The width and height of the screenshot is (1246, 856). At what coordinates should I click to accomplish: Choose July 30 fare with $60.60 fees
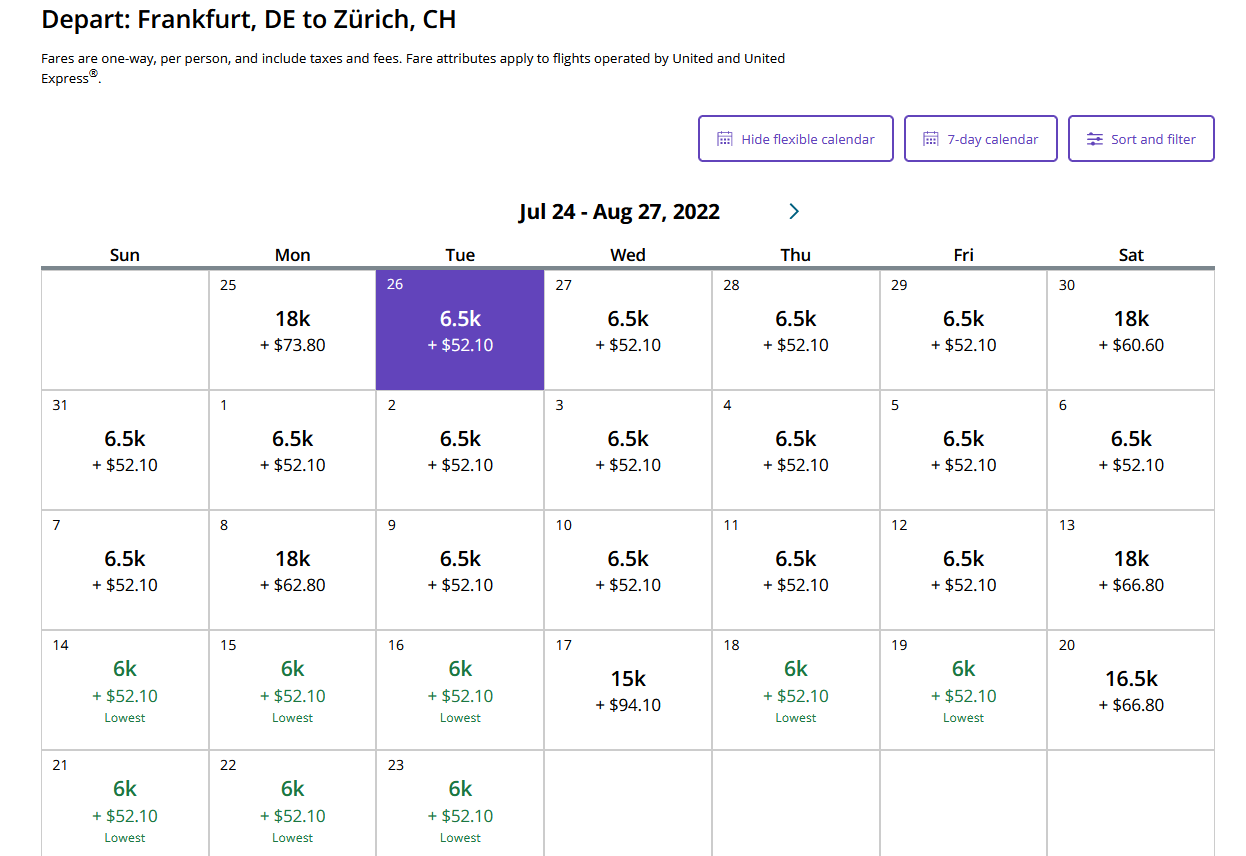click(1131, 330)
